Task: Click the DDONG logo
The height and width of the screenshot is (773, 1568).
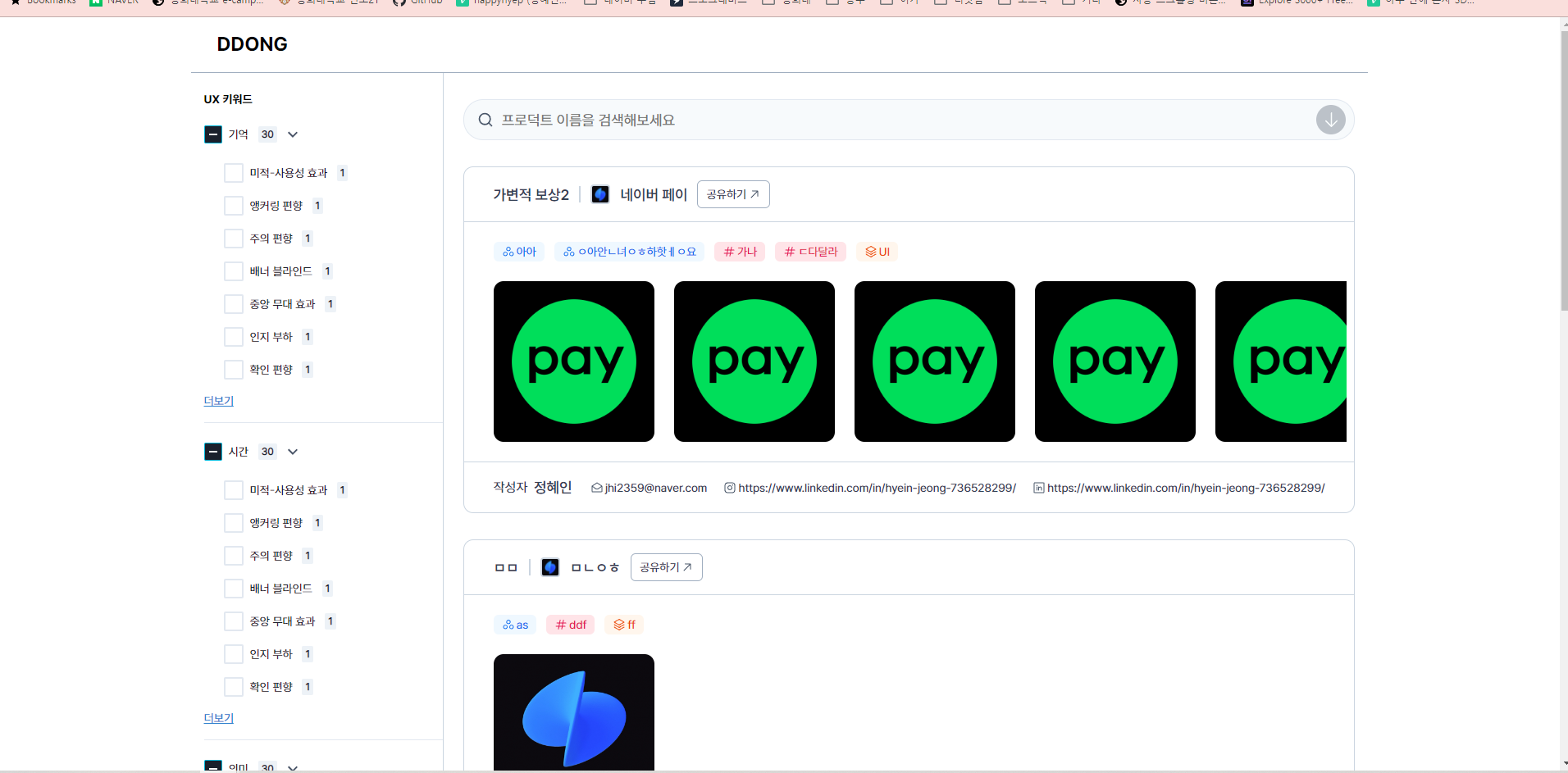Action: click(x=252, y=44)
